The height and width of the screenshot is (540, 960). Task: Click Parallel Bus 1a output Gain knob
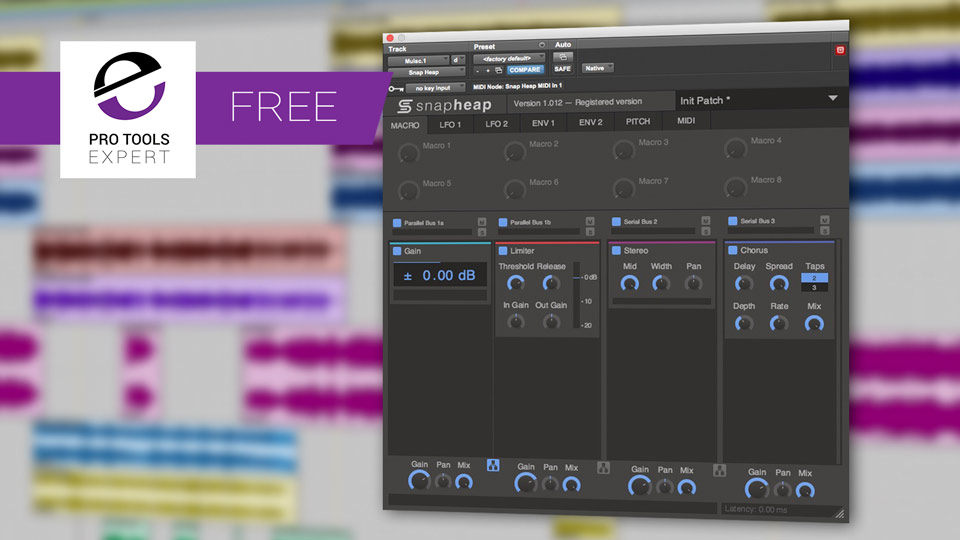[419, 481]
